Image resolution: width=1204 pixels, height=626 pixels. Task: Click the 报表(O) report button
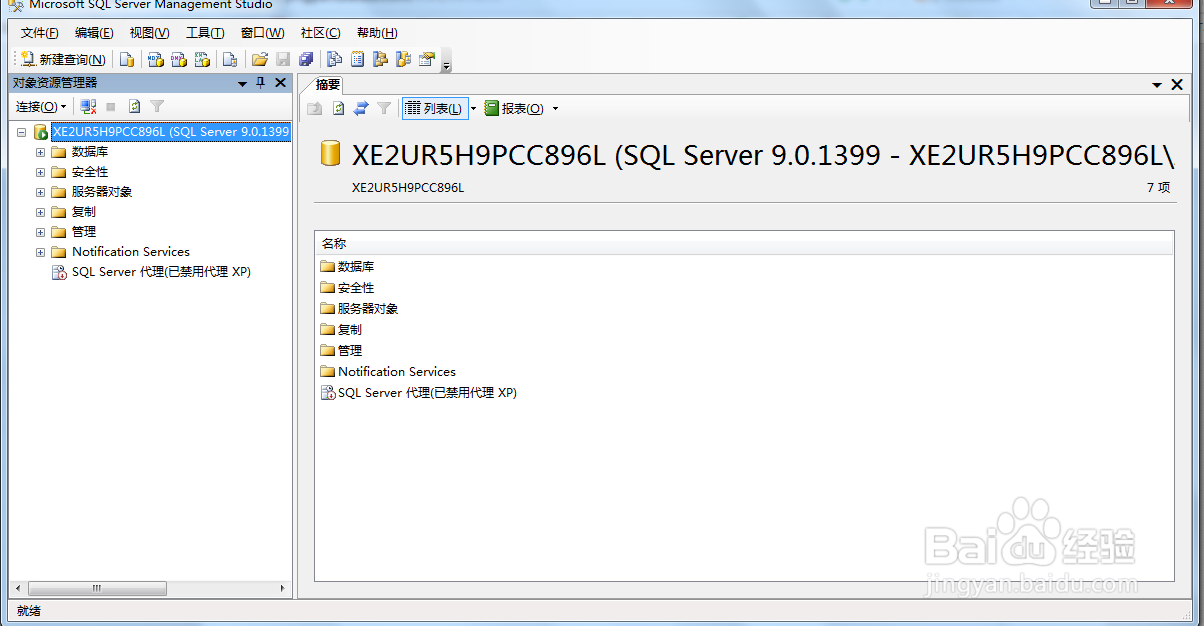click(x=514, y=108)
